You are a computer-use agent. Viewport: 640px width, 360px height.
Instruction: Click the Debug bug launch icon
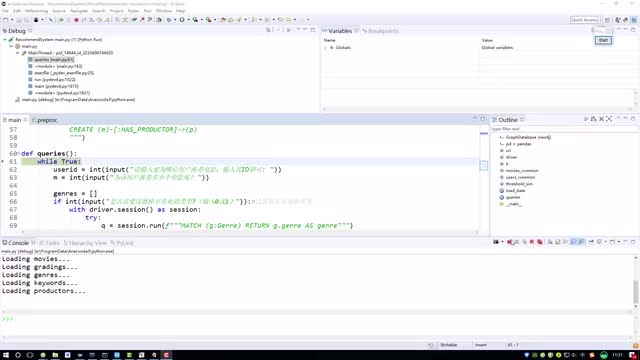pyautogui.click(x=169, y=20)
